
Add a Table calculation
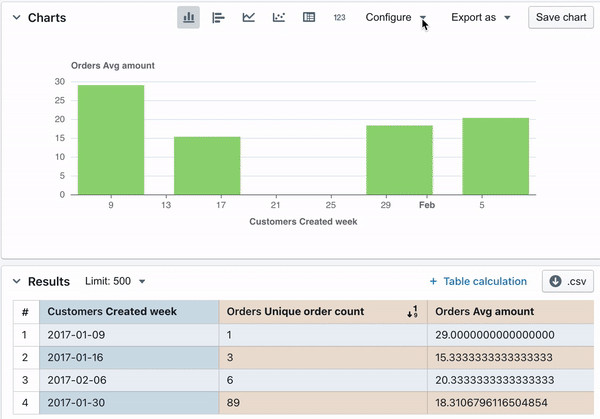(x=478, y=282)
